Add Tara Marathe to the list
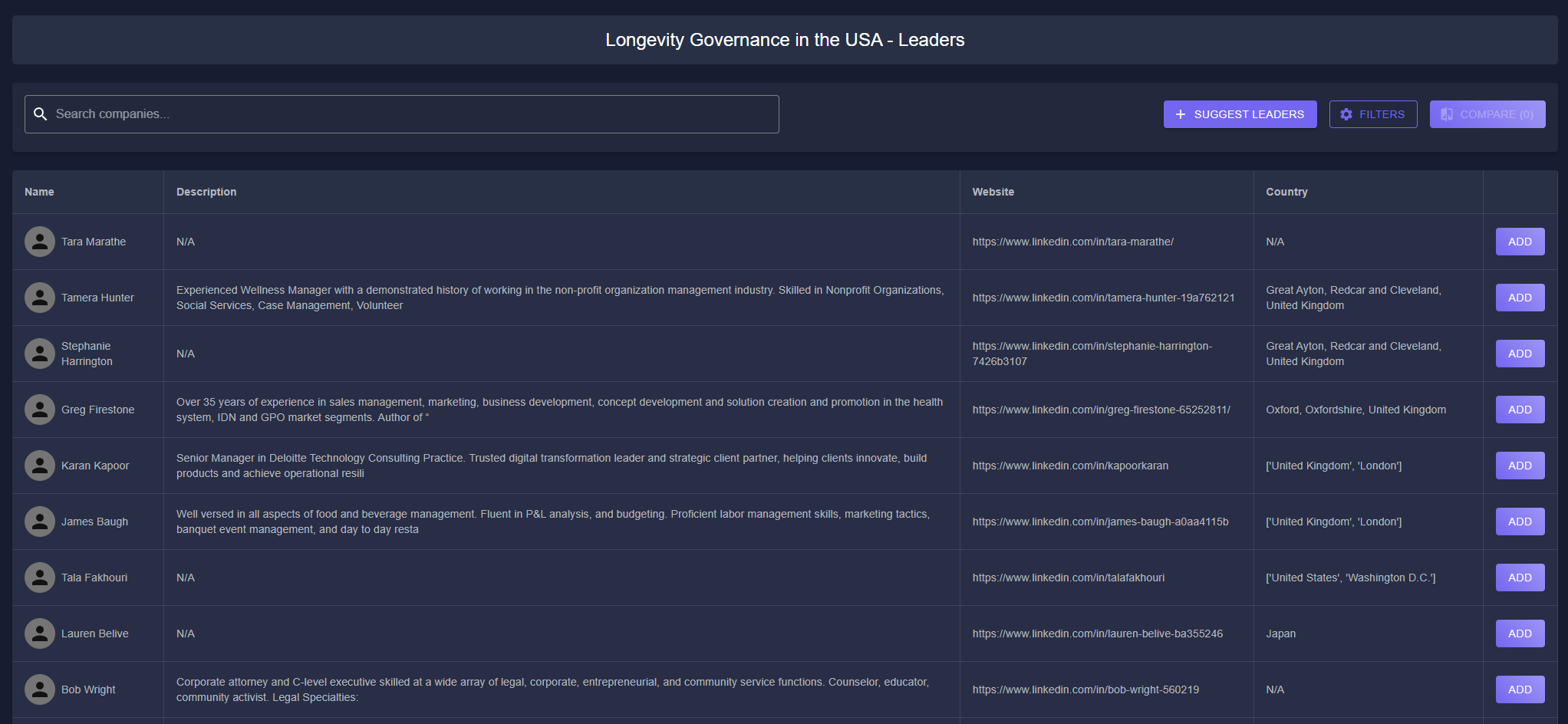 [x=1520, y=242]
